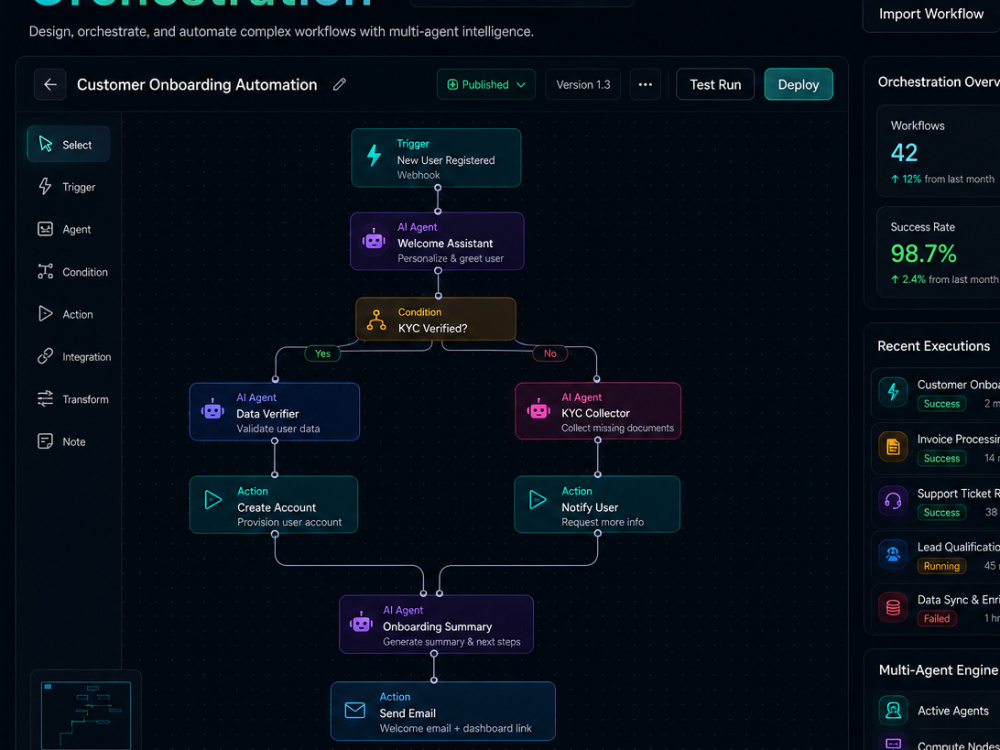This screenshot has width=1000, height=750.
Task: Click robot icon on Data Verifier node
Action: click(212, 410)
